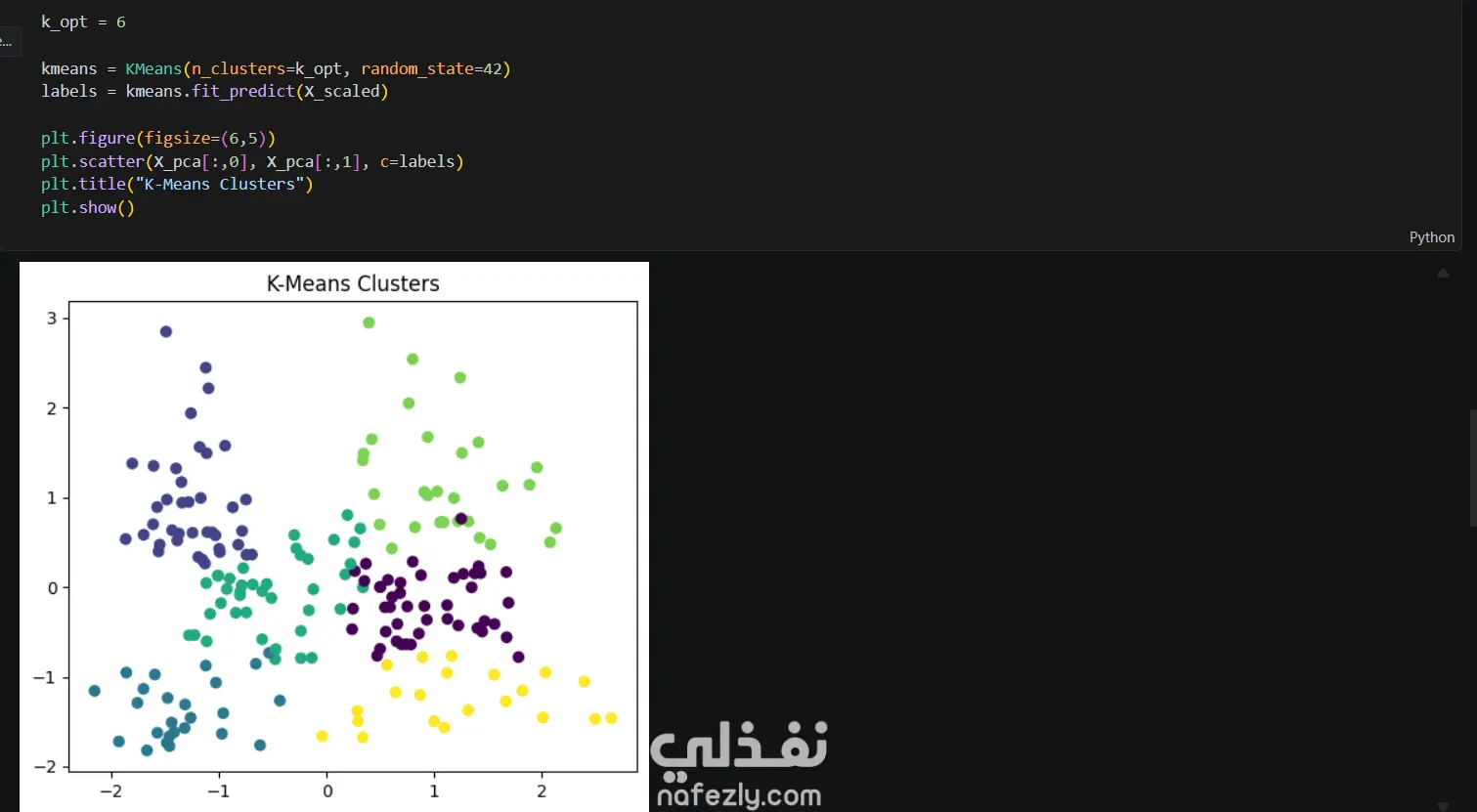
Task: Click the topmost light-green point near y=3
Action: click(x=369, y=322)
